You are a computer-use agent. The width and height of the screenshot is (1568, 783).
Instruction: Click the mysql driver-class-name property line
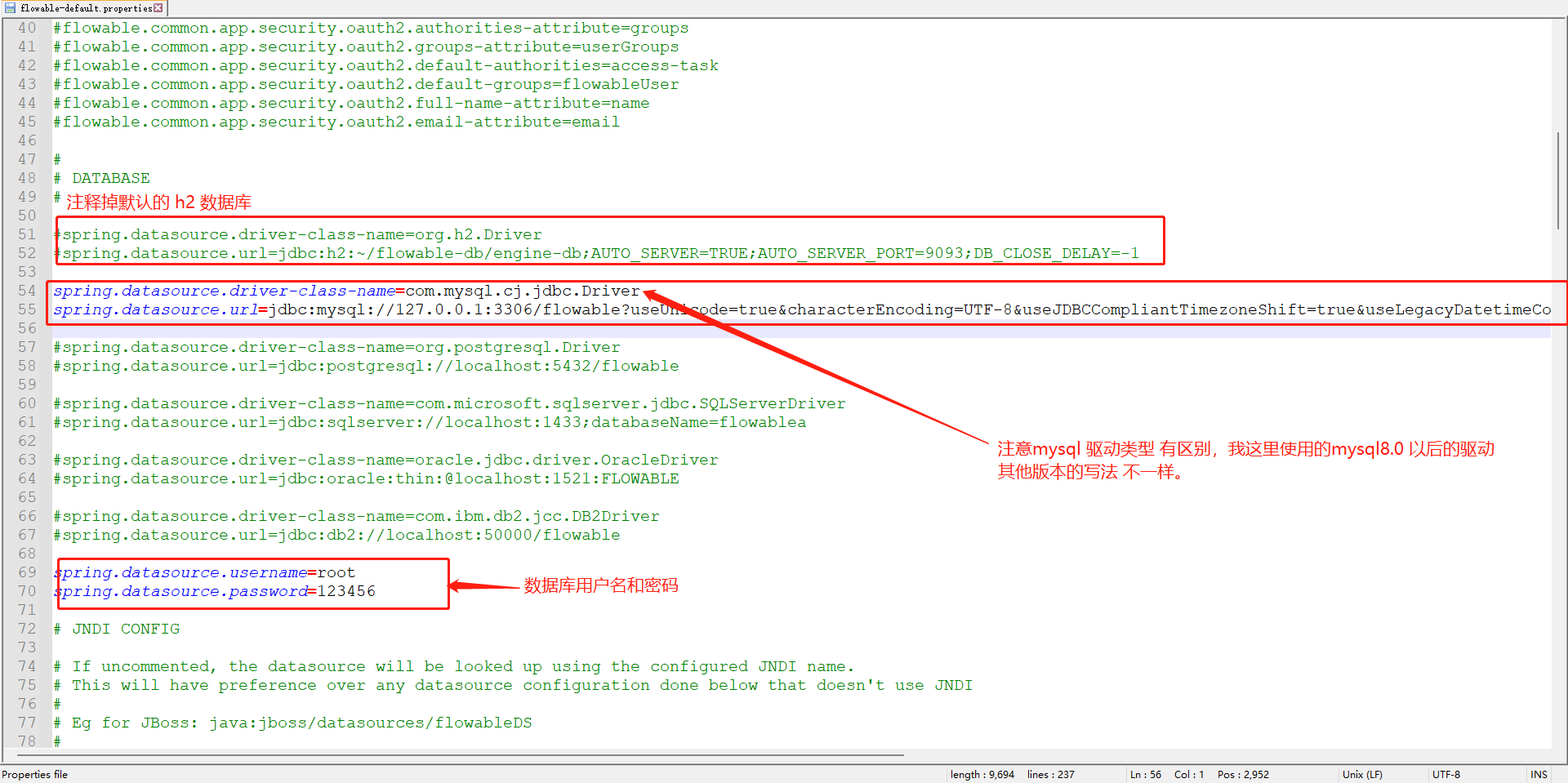click(x=343, y=290)
